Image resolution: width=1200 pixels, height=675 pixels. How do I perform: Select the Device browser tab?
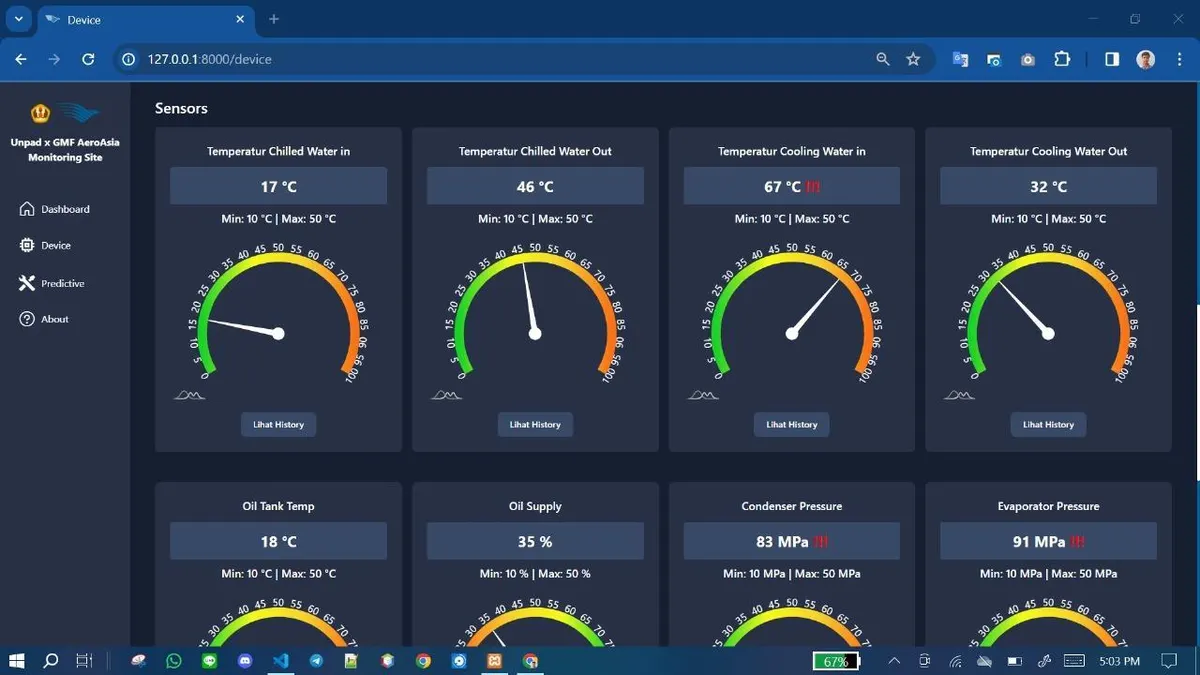click(145, 20)
